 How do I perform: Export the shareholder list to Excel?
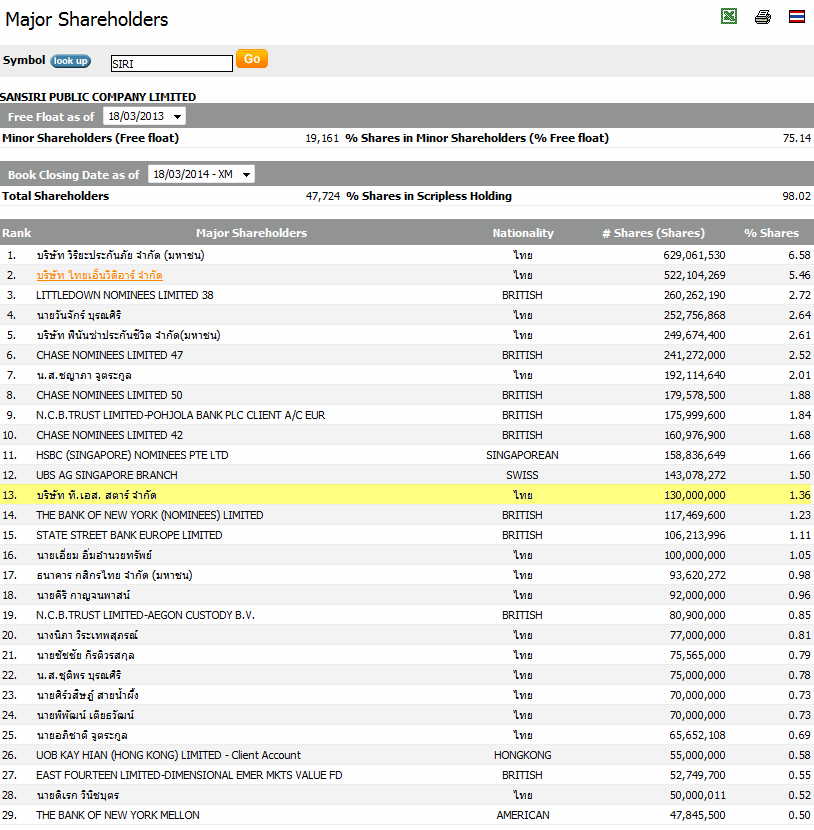pos(729,16)
